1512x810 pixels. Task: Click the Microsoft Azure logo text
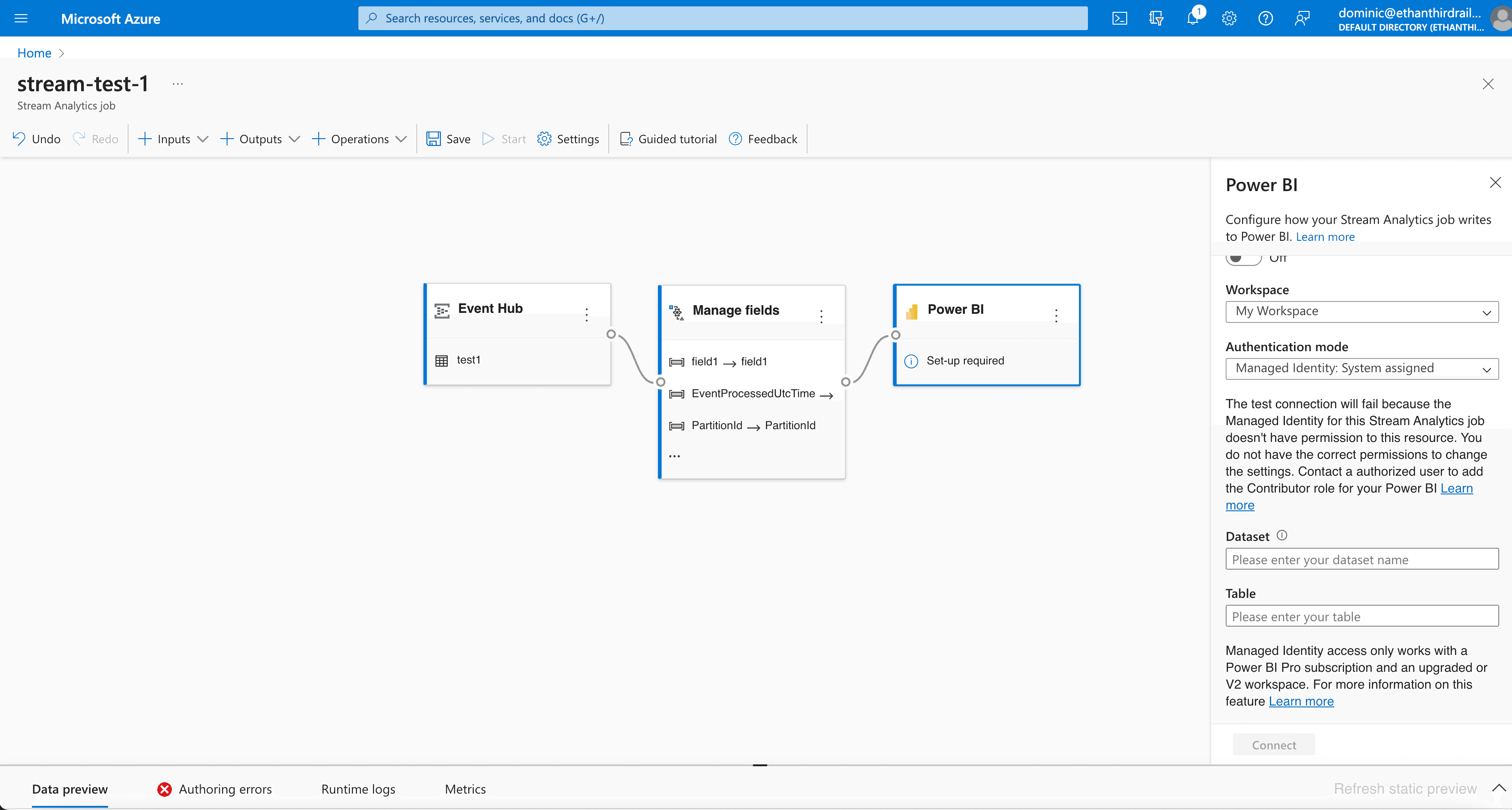(110, 19)
